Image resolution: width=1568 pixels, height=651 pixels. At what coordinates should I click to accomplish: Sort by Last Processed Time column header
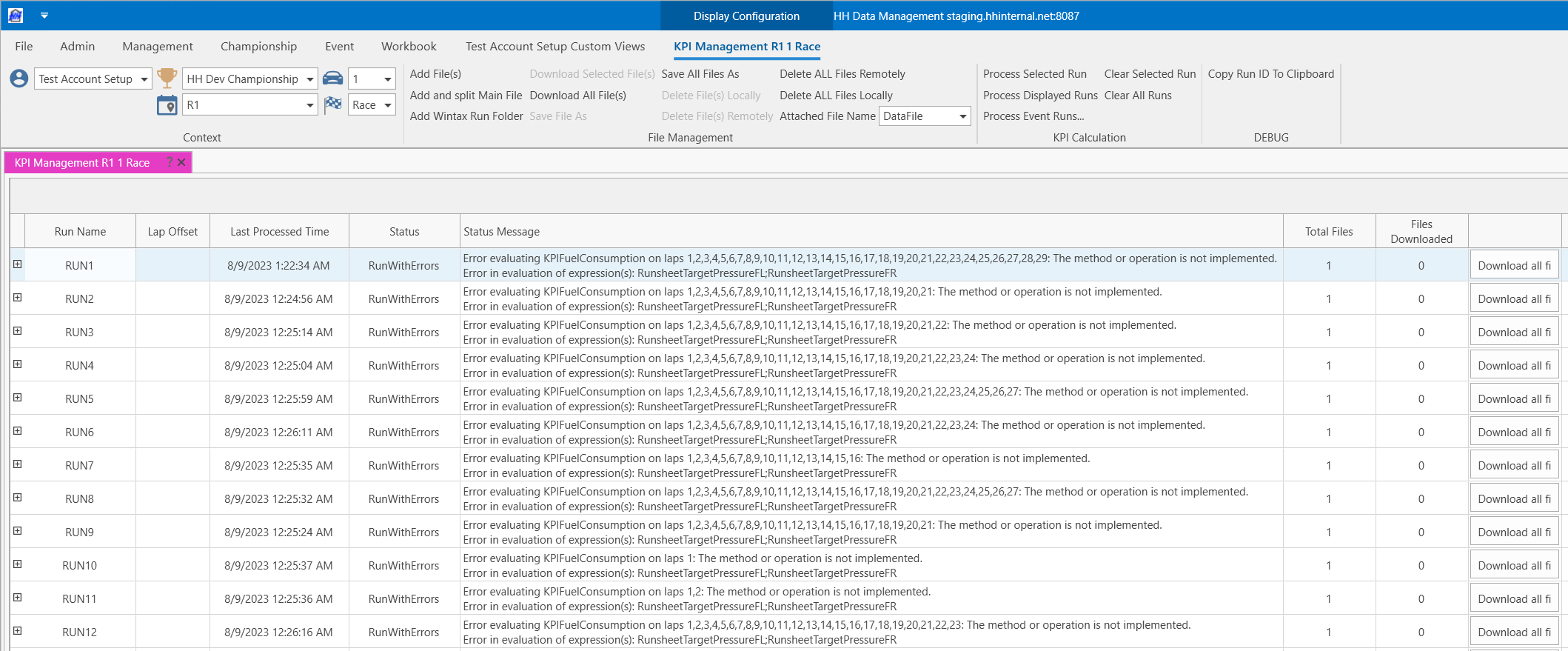279,232
